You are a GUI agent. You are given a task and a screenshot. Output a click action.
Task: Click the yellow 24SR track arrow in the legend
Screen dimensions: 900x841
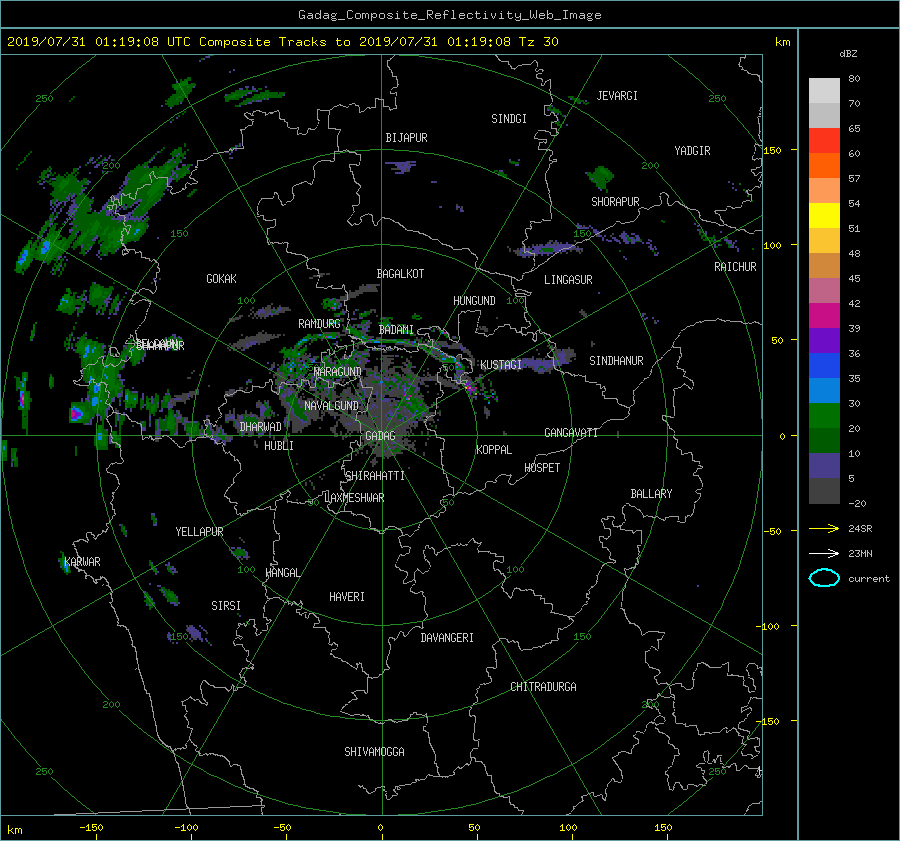click(x=824, y=528)
